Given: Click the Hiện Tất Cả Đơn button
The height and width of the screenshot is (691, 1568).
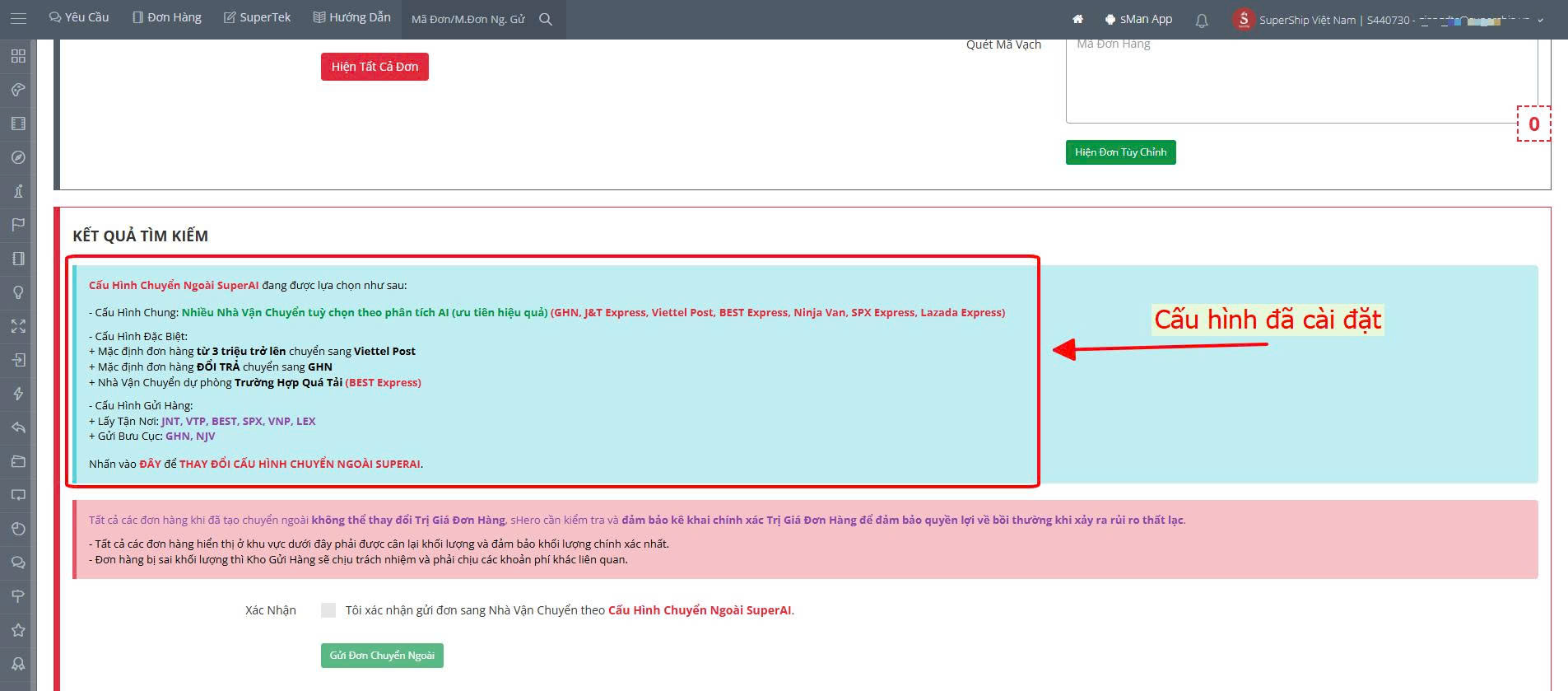Looking at the screenshot, I should tap(375, 67).
